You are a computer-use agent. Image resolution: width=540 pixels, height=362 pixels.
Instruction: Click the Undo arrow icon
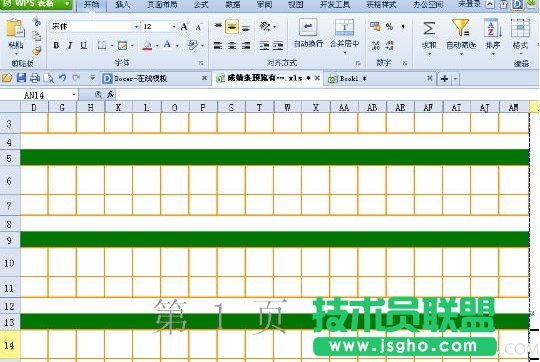click(62, 78)
